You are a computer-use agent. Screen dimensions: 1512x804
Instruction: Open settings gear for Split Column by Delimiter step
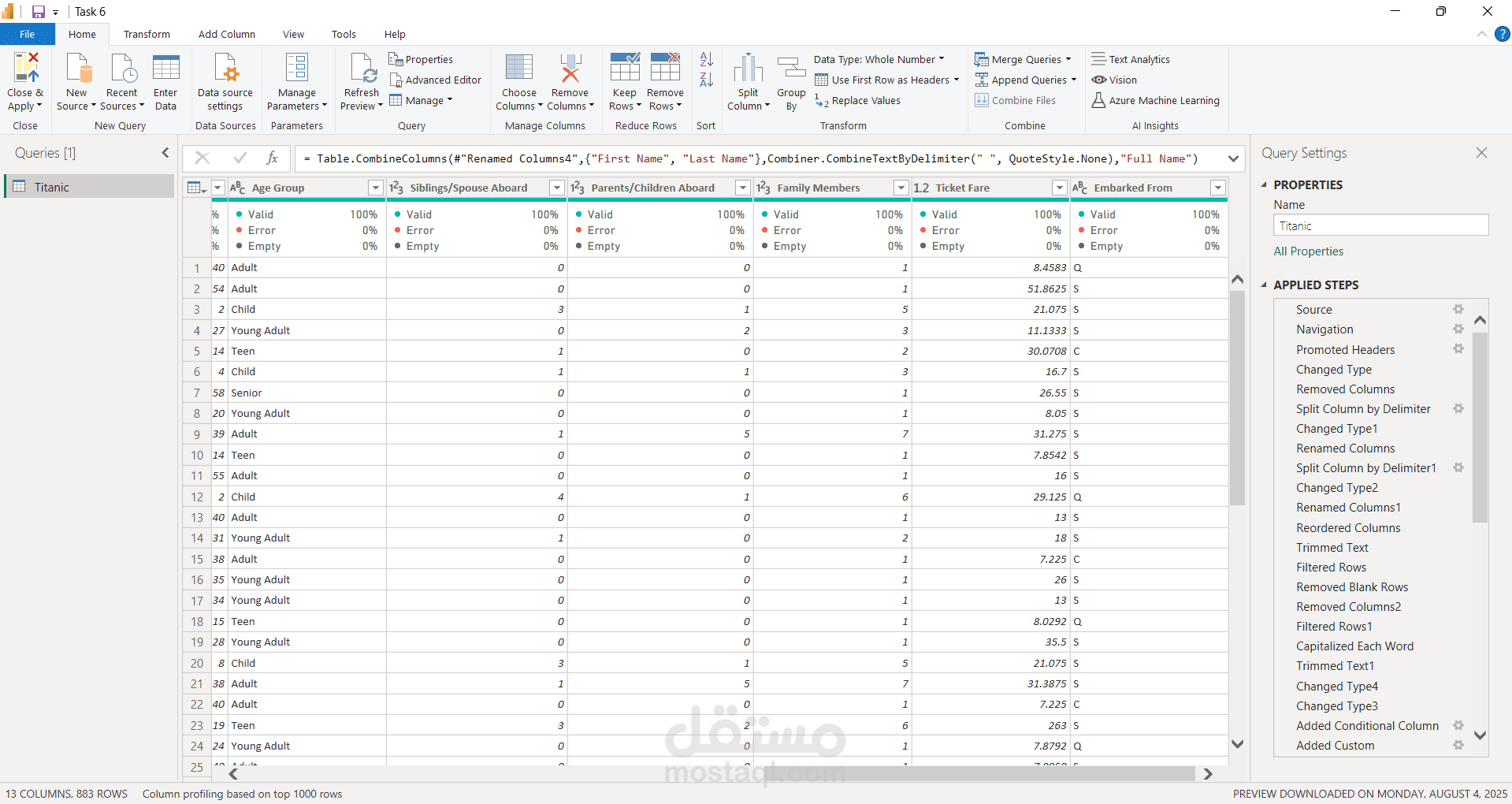(x=1458, y=409)
